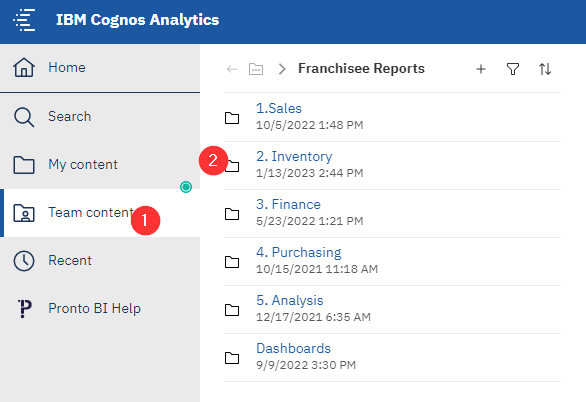This screenshot has height=402, width=586.
Task: Click the Search magnifier icon
Action: click(24, 117)
